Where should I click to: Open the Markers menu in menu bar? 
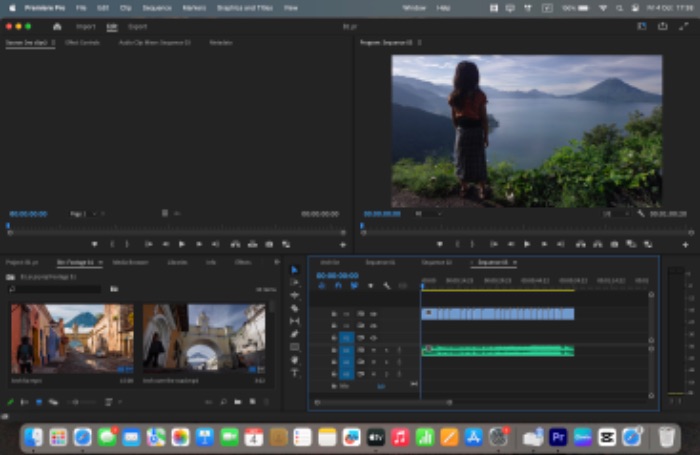tap(194, 8)
